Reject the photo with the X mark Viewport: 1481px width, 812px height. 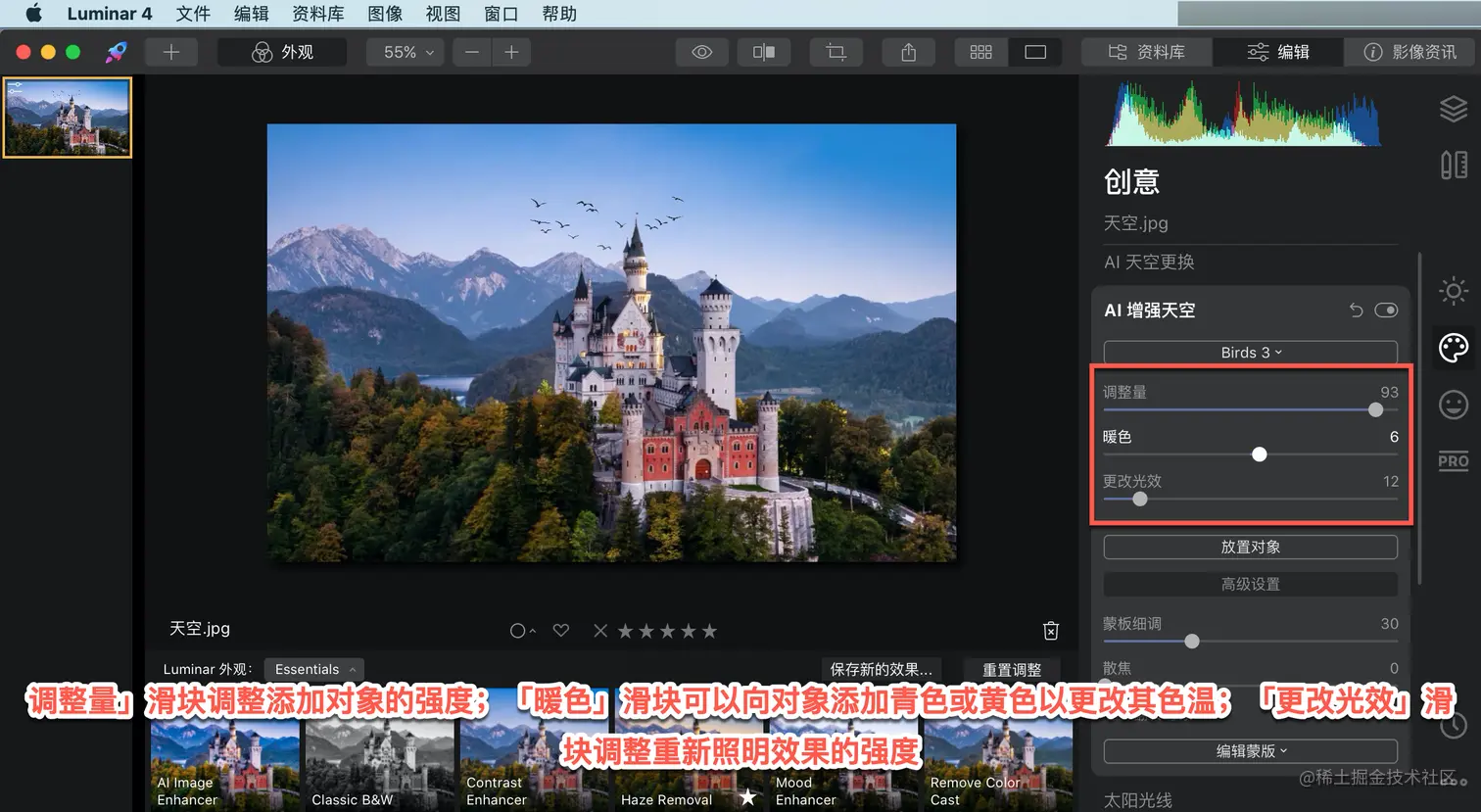[x=600, y=631]
